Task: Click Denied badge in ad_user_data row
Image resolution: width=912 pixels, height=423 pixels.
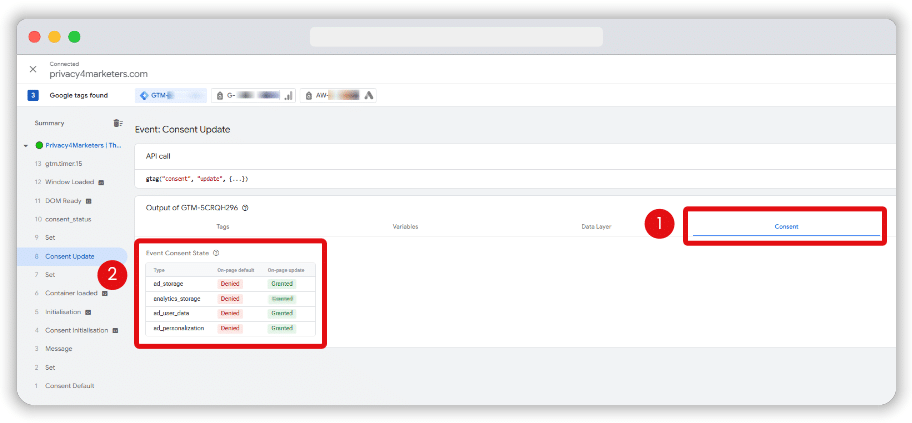Action: tap(229, 313)
